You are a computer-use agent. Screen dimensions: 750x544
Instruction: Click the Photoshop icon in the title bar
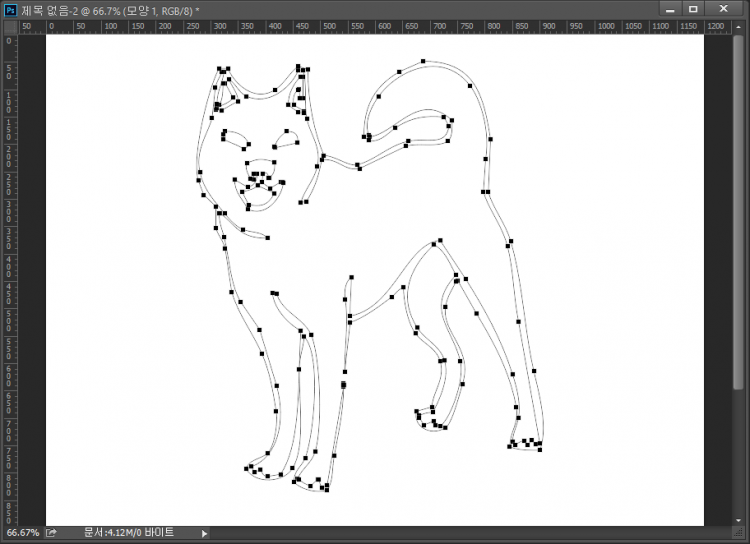pos(9,9)
